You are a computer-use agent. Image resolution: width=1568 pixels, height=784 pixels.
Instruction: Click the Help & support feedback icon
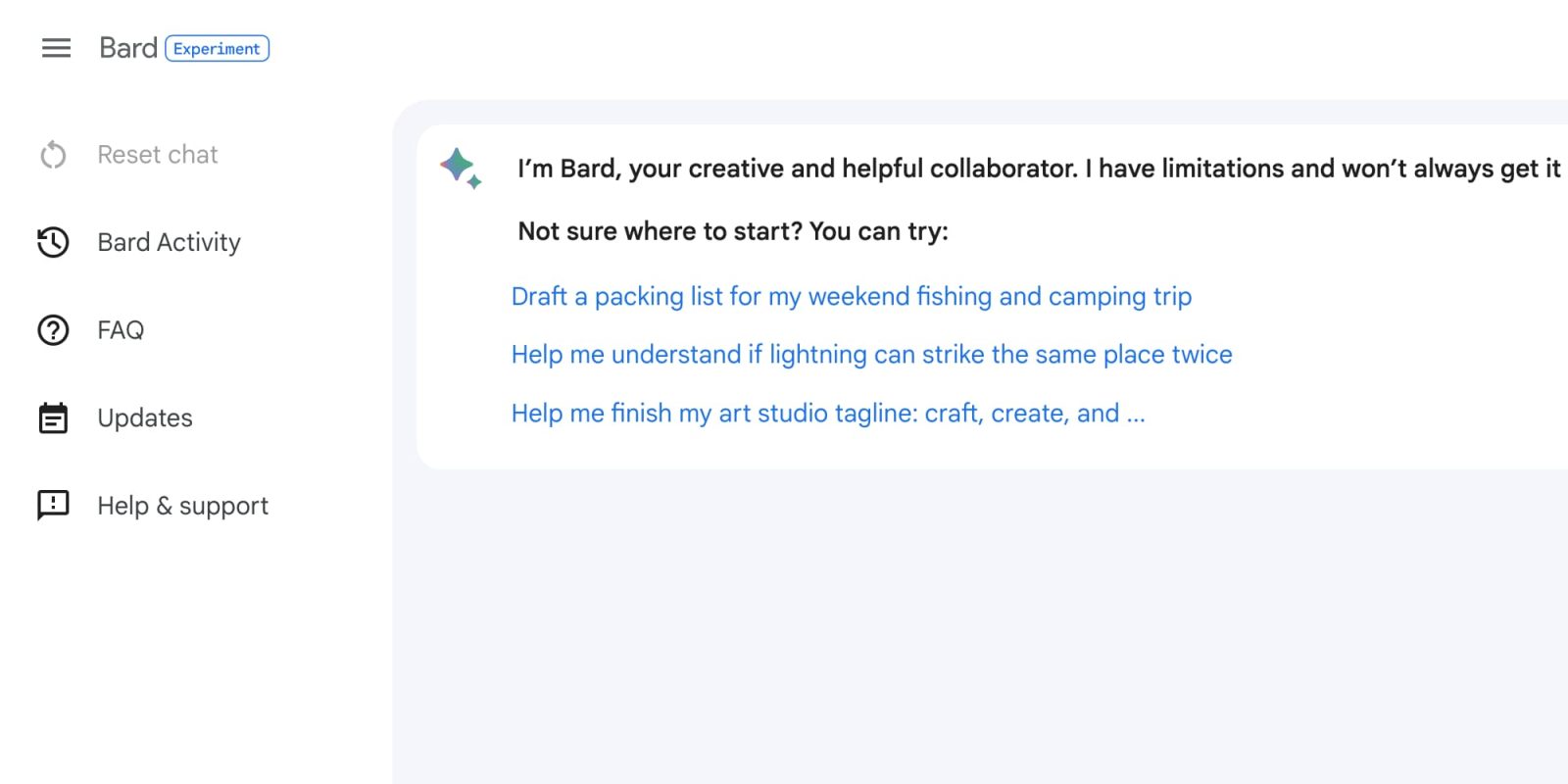(53, 506)
